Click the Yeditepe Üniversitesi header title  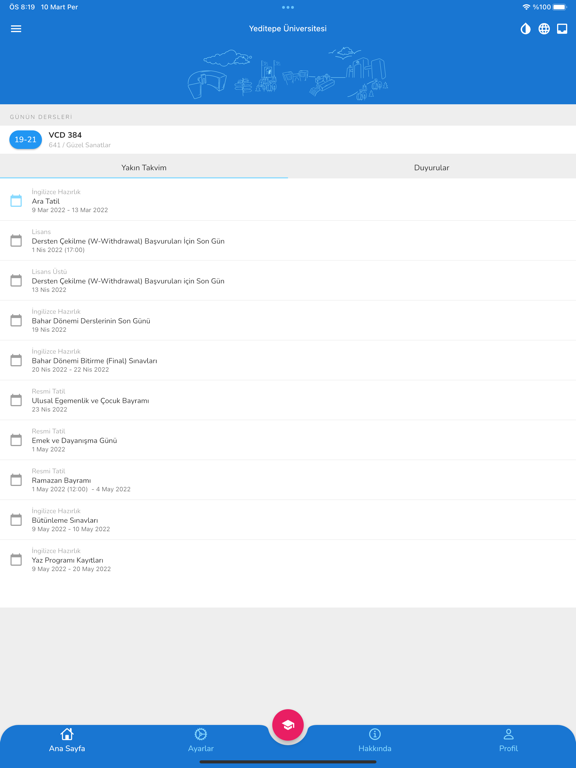click(288, 28)
